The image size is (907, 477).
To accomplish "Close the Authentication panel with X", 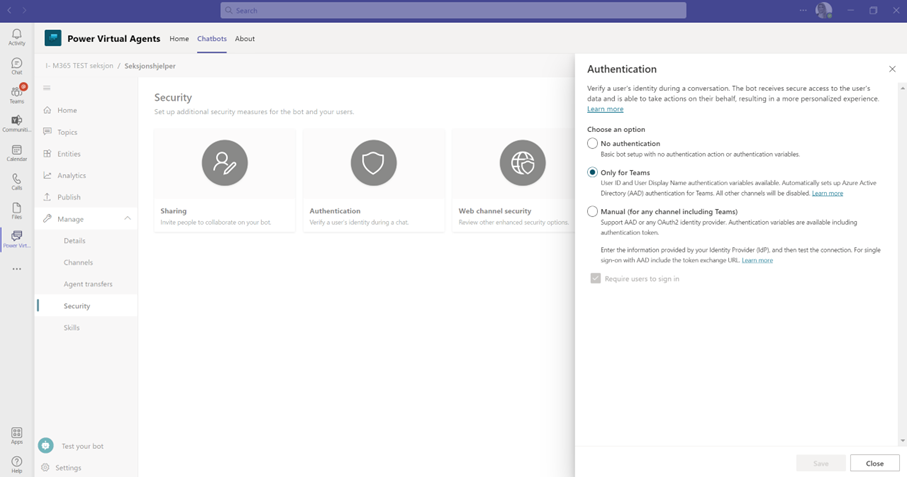I will pos(892,69).
